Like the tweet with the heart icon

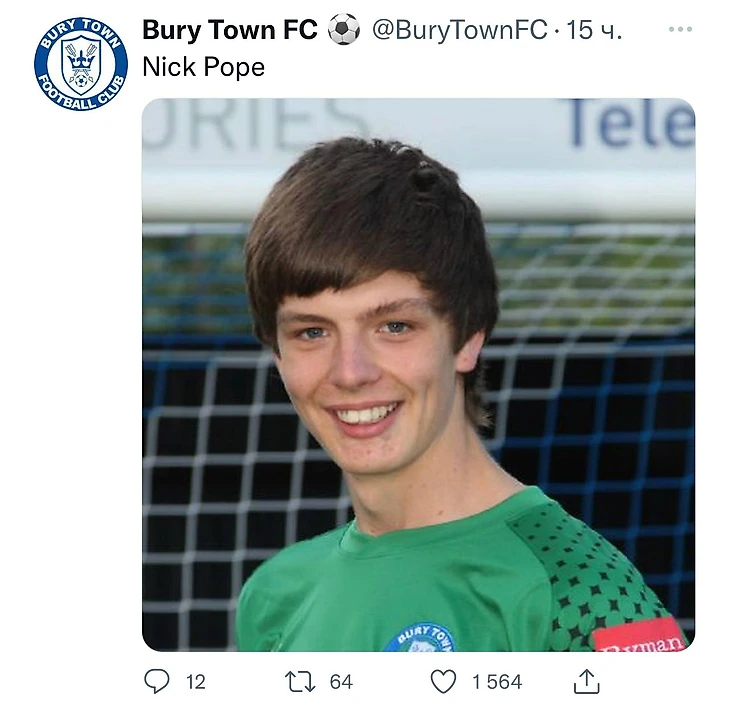(443, 681)
